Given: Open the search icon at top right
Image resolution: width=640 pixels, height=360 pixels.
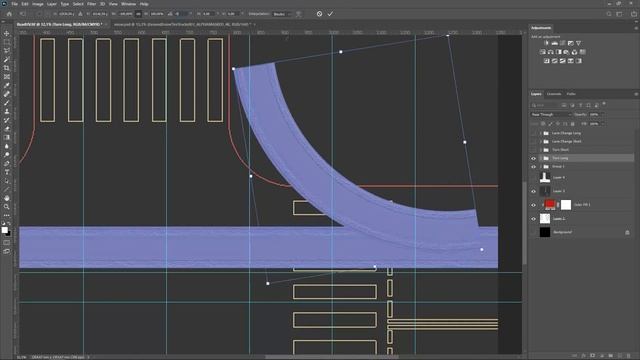Looking at the screenshot, I should pos(609,14).
